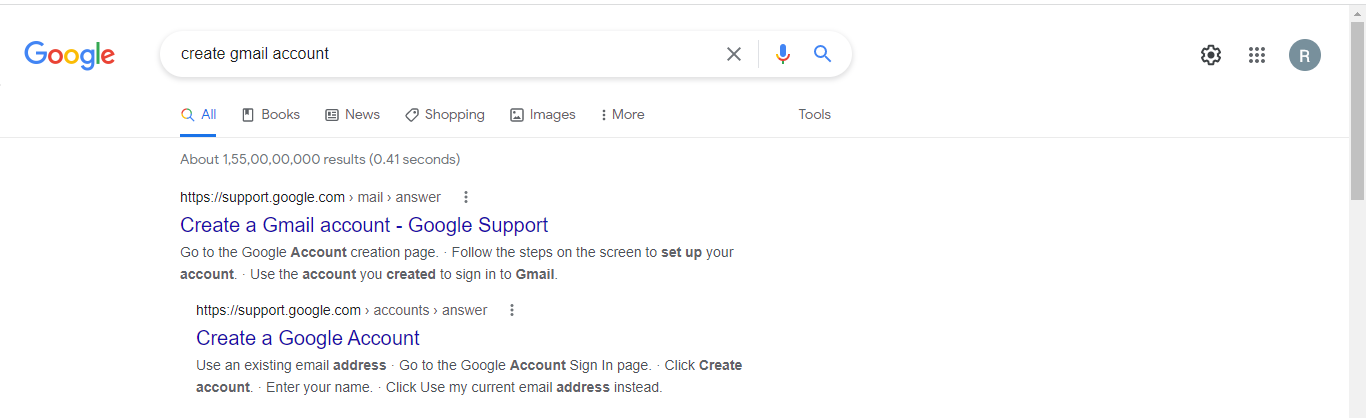This screenshot has height=418, width=1366.
Task: Switch to the Shopping tab
Action: tap(445, 115)
